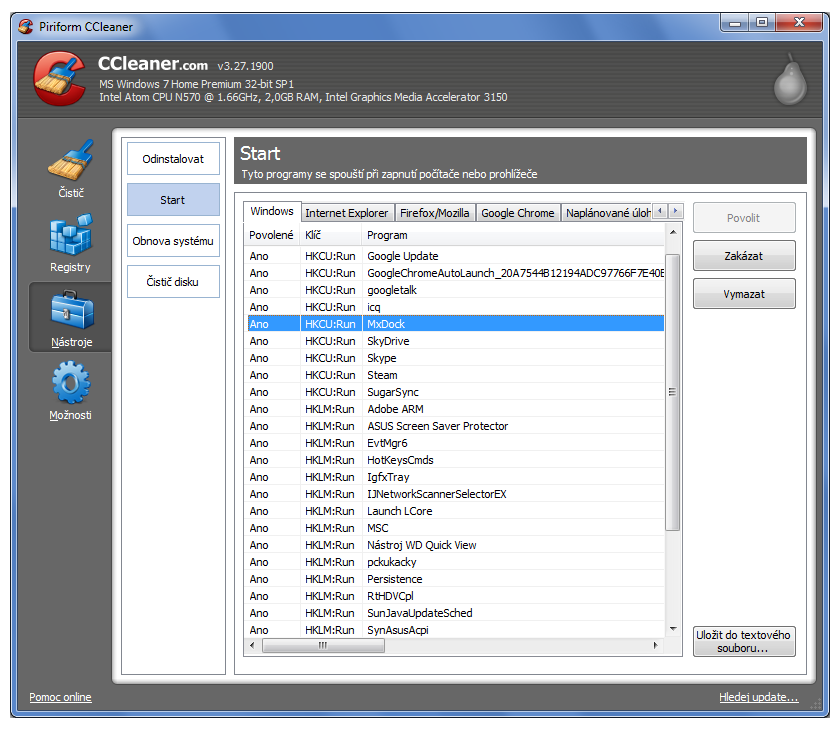Select the SkyDrive entry

point(455,341)
